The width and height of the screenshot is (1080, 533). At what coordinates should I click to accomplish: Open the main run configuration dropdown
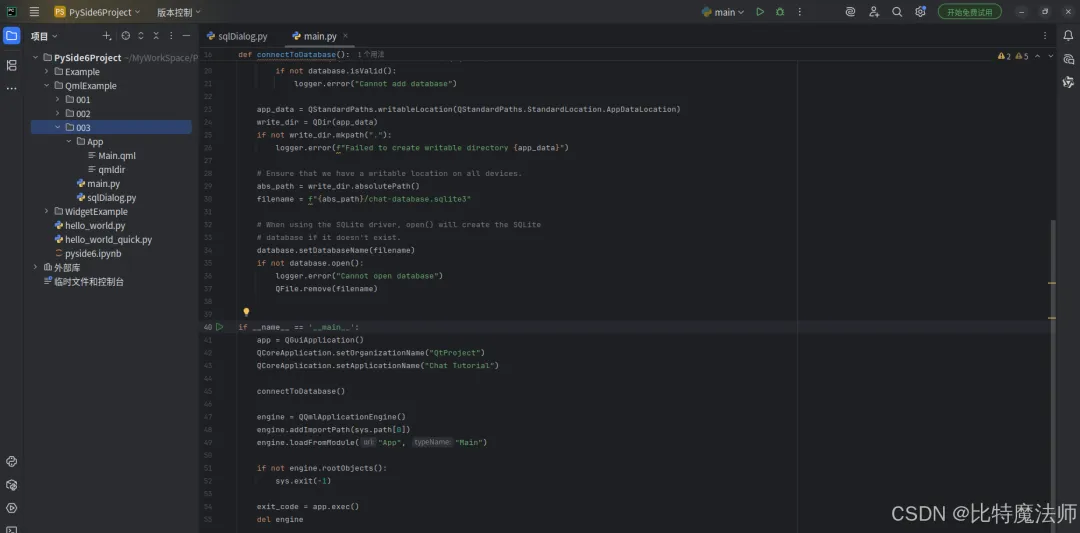(x=723, y=12)
